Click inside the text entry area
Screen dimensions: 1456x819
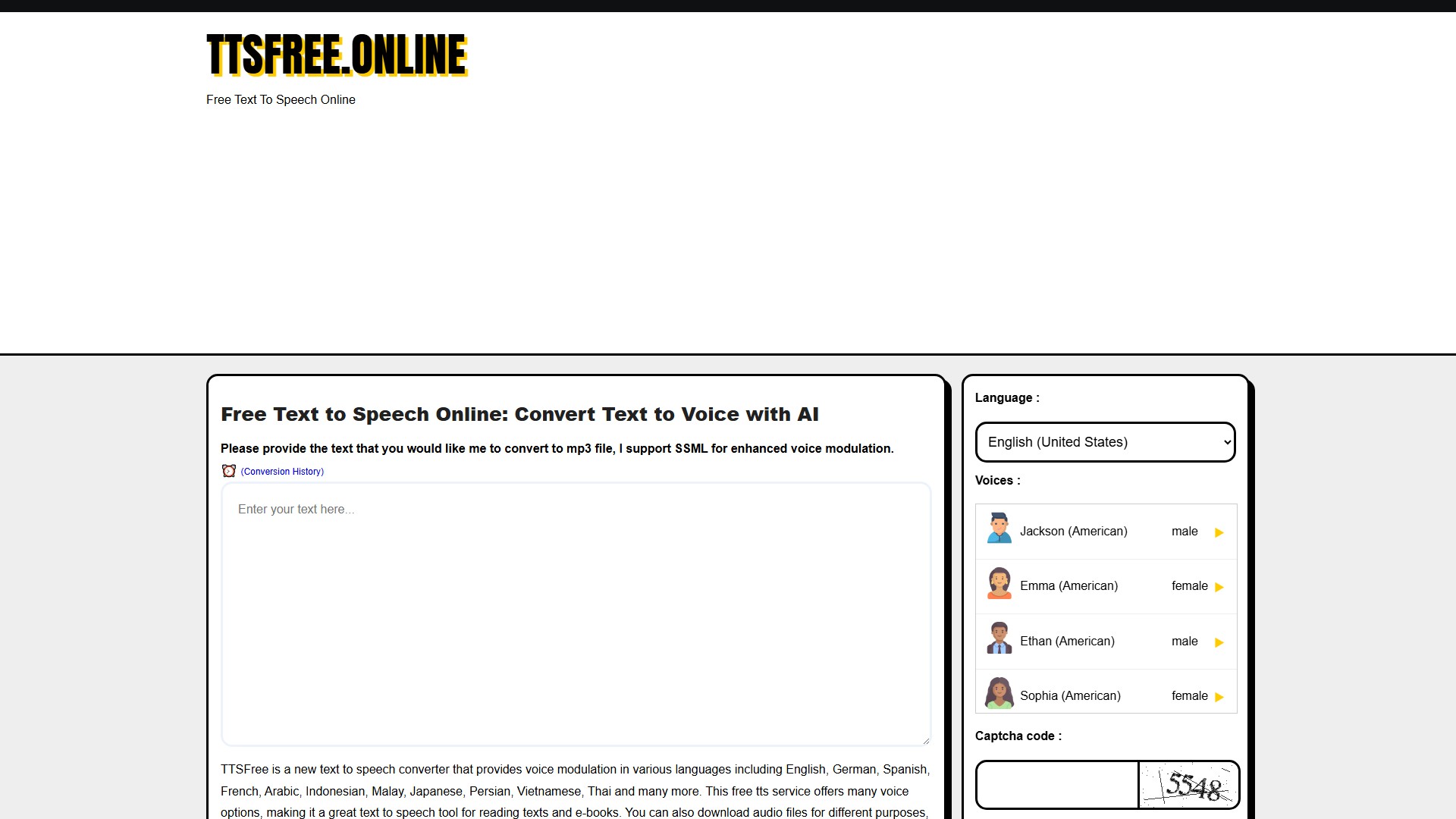click(576, 614)
